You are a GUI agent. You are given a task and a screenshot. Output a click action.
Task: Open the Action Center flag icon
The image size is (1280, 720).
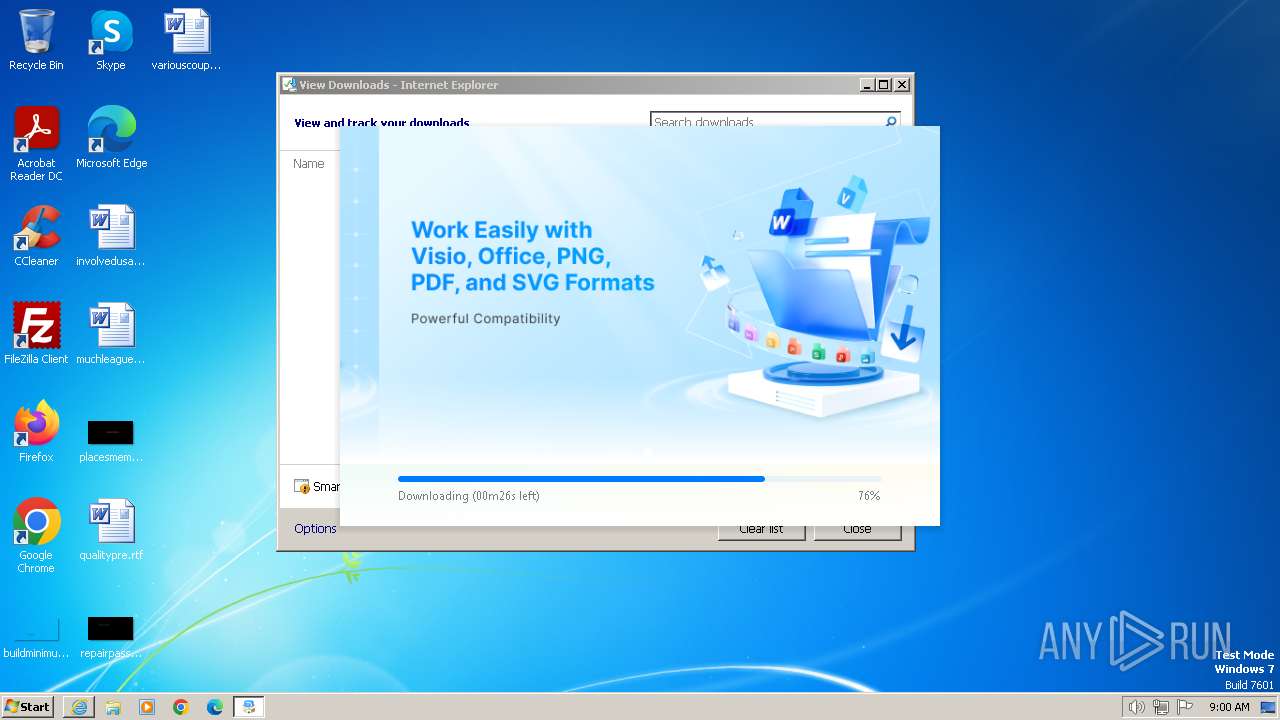click(1185, 707)
